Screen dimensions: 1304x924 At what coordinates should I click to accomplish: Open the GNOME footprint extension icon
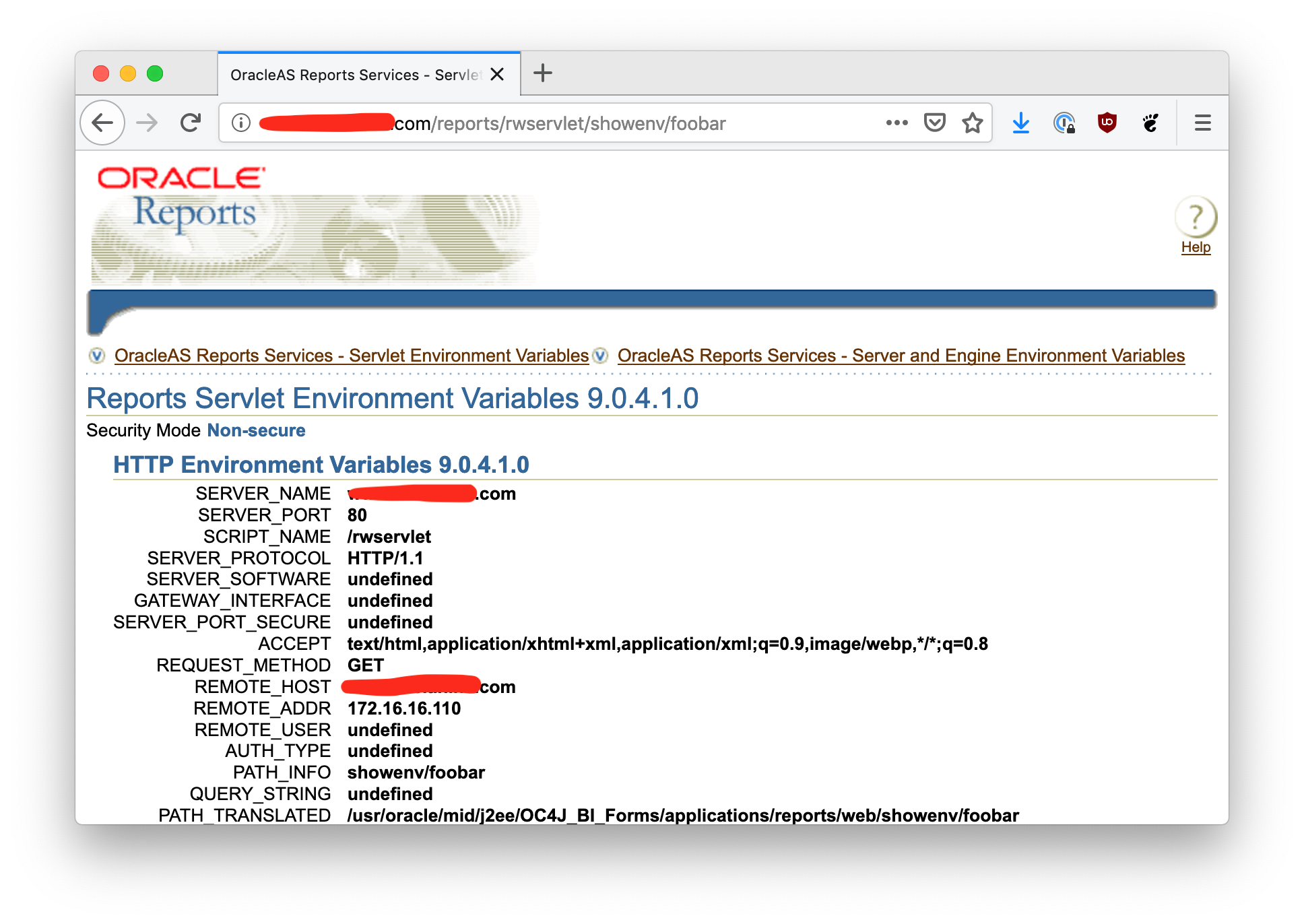(1150, 123)
